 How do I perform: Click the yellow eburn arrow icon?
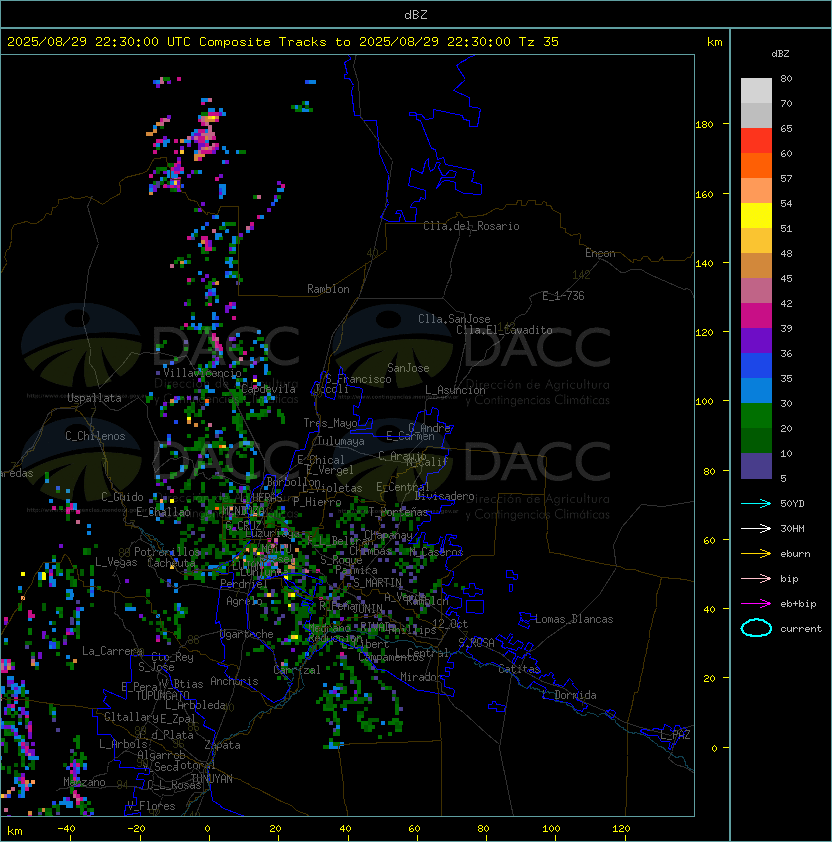pyautogui.click(x=756, y=554)
